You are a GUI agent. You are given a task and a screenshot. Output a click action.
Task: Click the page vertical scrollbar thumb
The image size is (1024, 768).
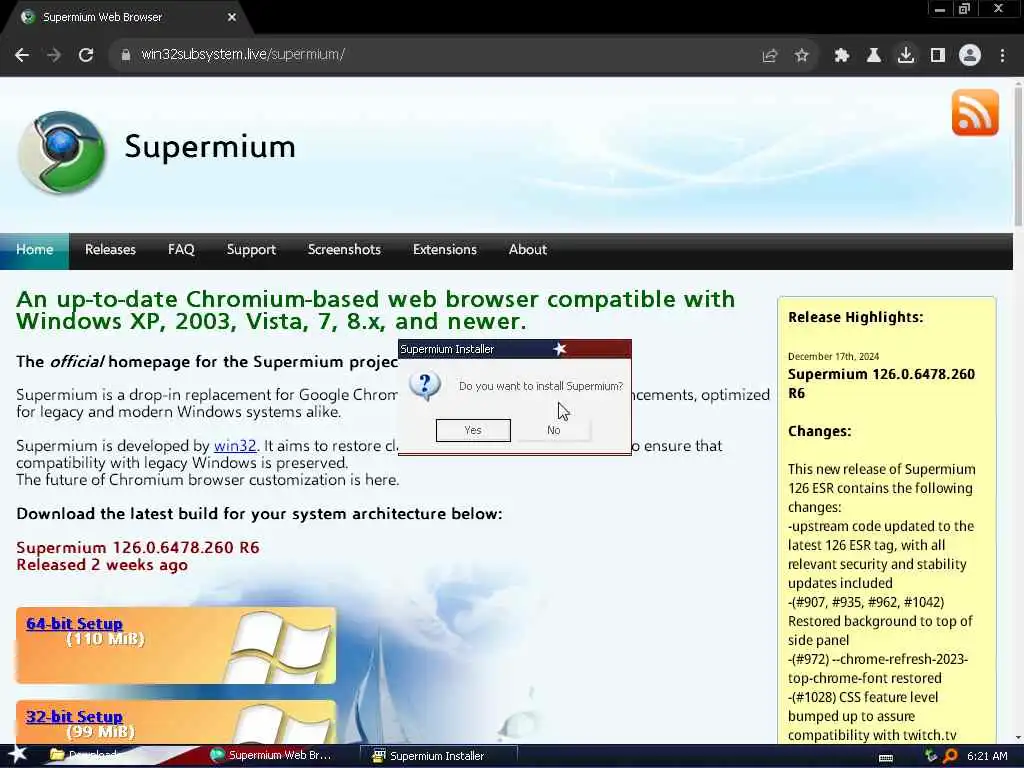(x=1018, y=157)
